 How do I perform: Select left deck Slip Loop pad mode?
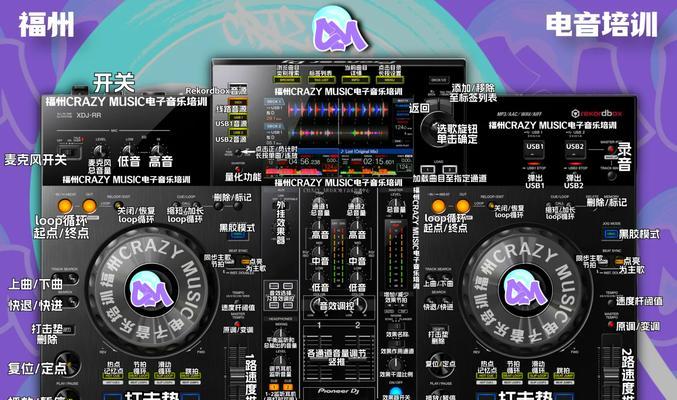tap(165, 376)
